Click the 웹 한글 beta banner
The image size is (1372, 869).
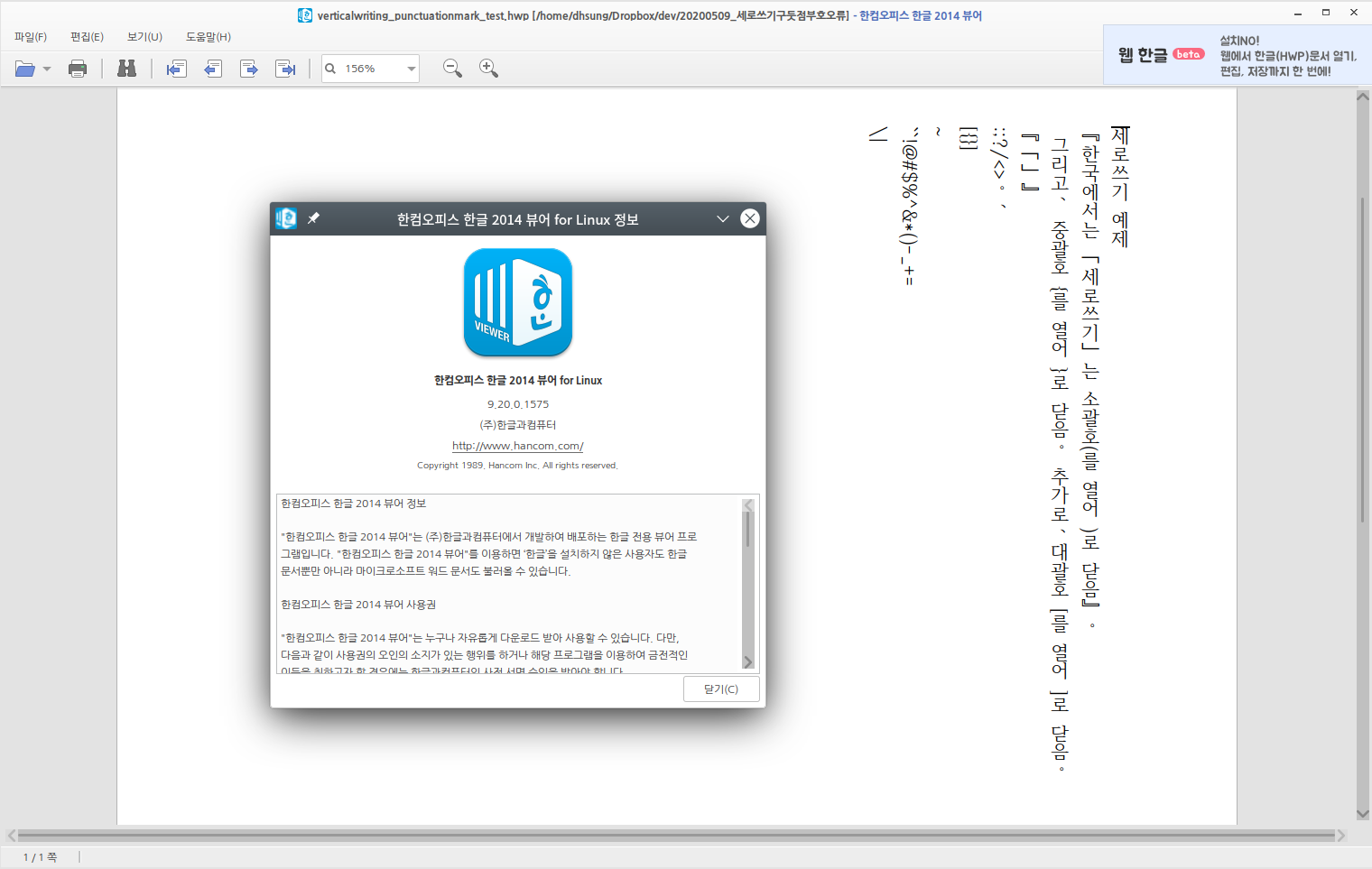point(1237,55)
